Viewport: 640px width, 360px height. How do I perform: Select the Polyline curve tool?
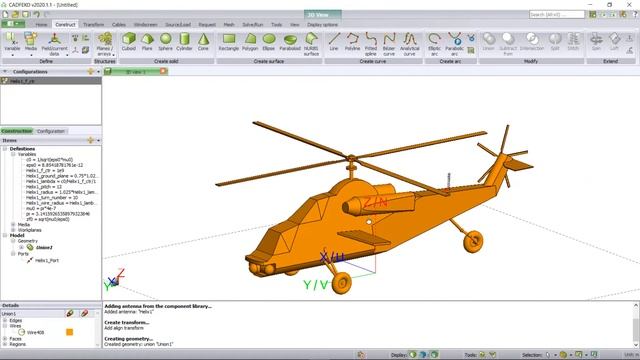(x=352, y=42)
